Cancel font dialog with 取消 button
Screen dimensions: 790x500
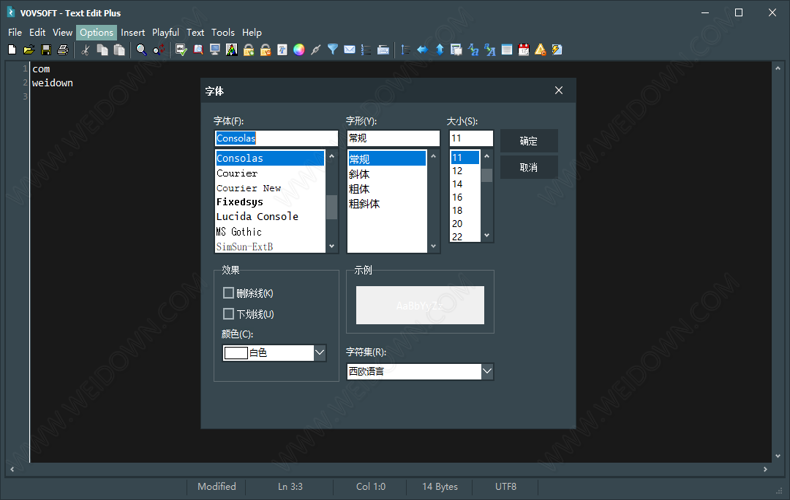coord(529,167)
